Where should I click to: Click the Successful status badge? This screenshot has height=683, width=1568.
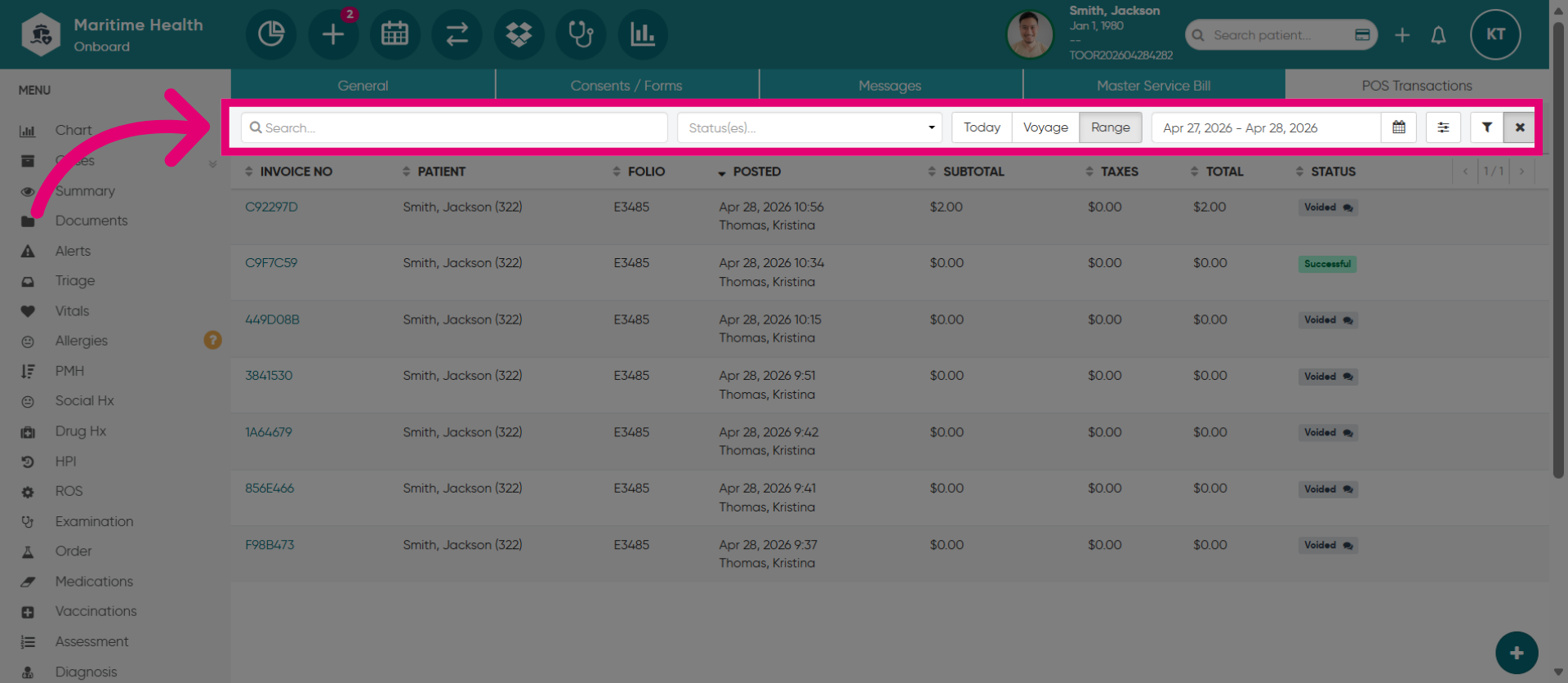1327,264
